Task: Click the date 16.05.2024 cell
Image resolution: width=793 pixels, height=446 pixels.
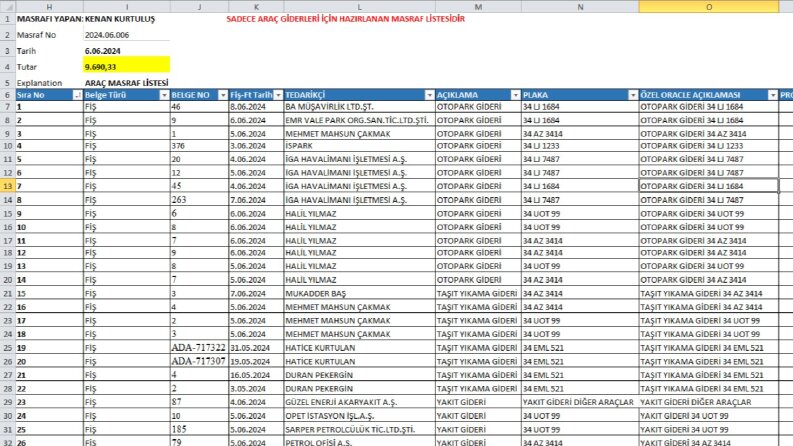Action: [x=256, y=375]
